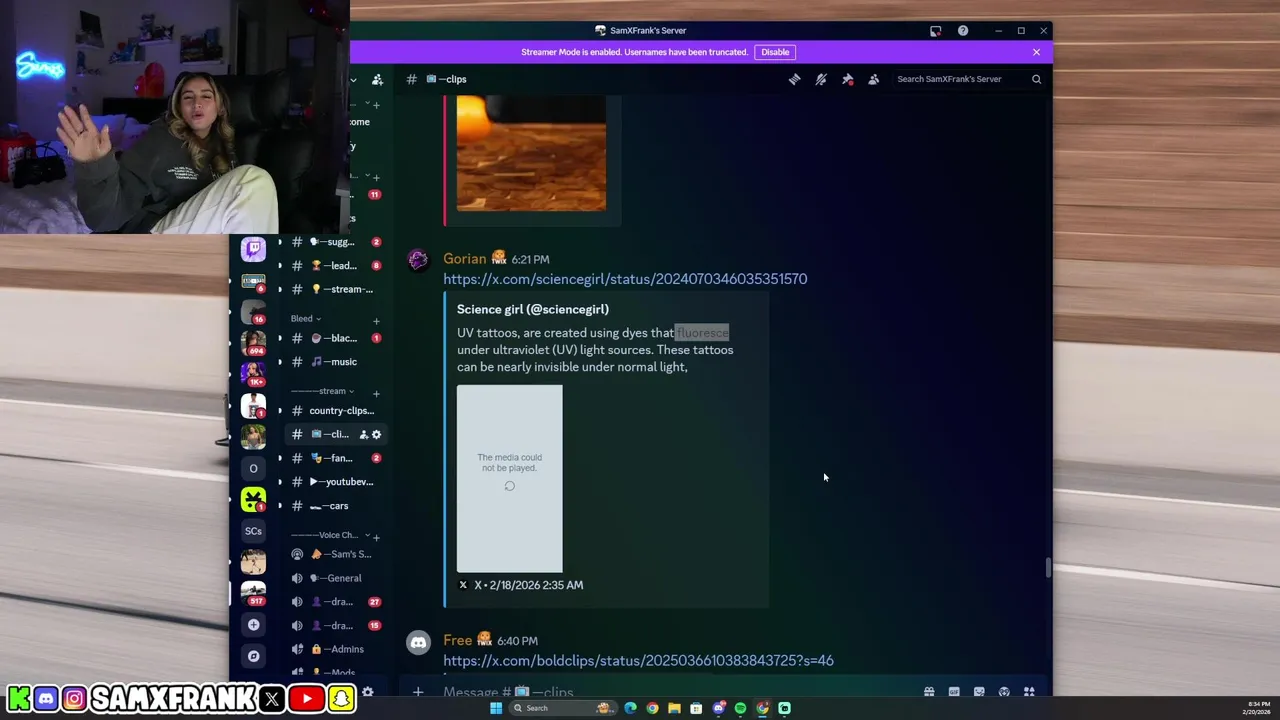Open the SCs server icon
This screenshot has height=720, width=1280.
253,531
